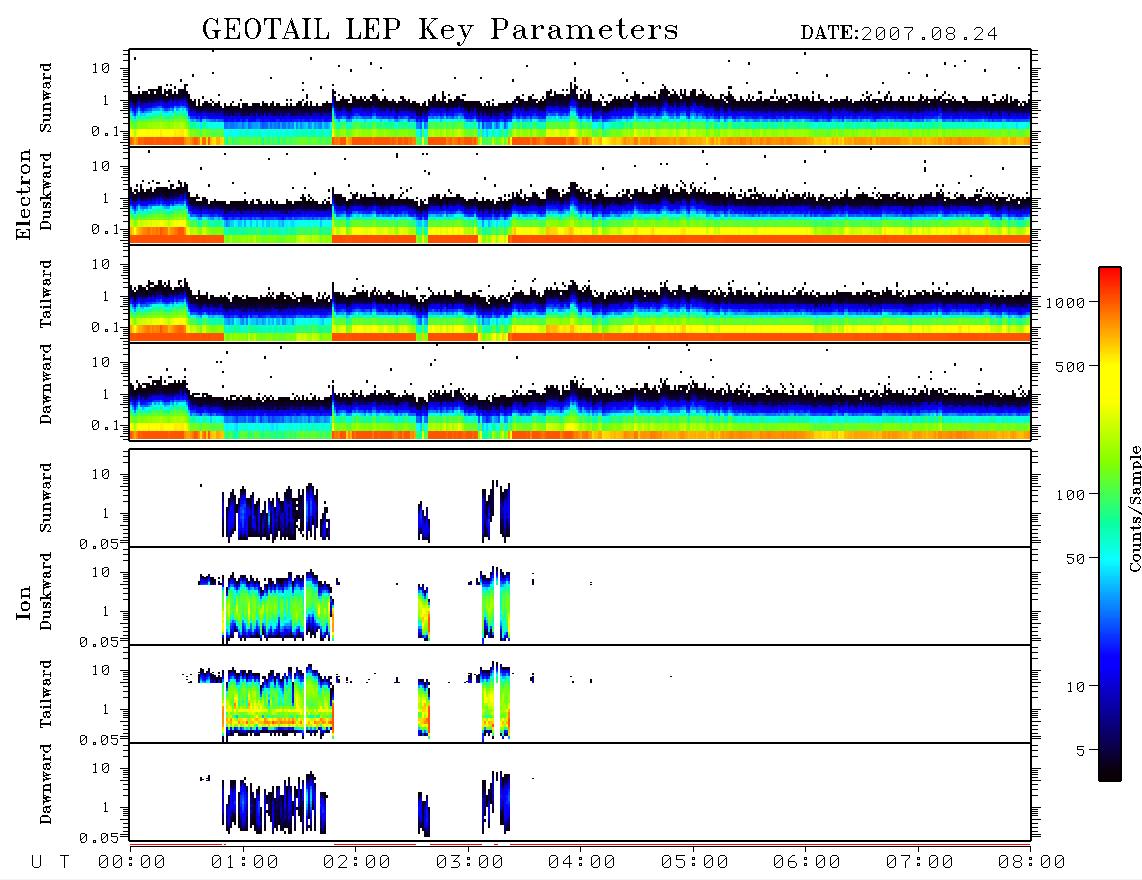The height and width of the screenshot is (880, 1142).
Task: Click the "10" tick of Electron Sunward panel
Action: [101, 68]
